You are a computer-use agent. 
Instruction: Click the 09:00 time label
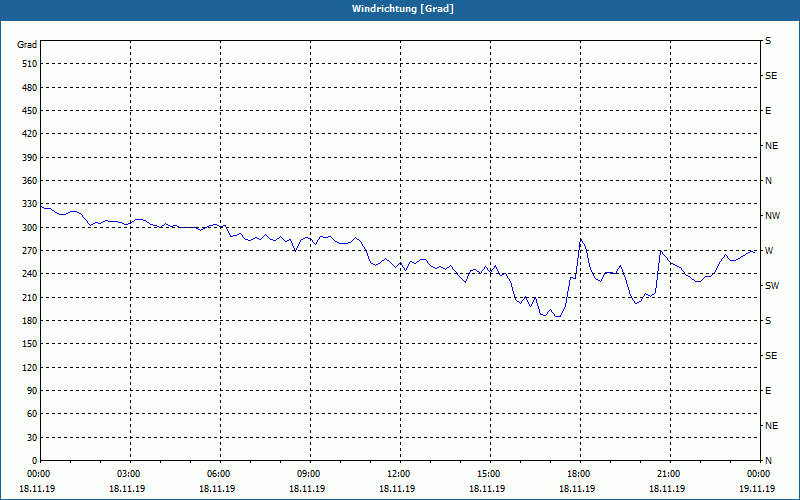click(308, 474)
